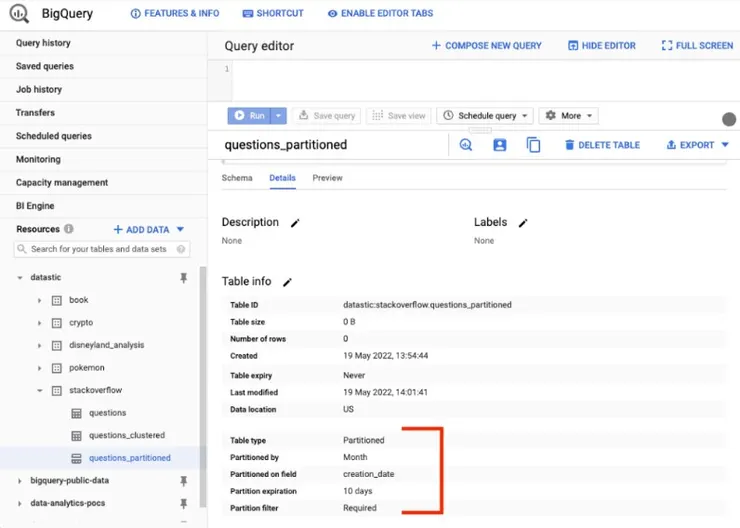Open the Export dropdown
The width and height of the screenshot is (740, 528).
point(698,145)
